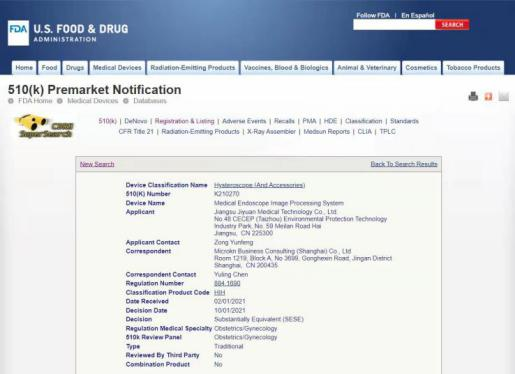Switch to the Drugs tab

pyautogui.click(x=75, y=68)
